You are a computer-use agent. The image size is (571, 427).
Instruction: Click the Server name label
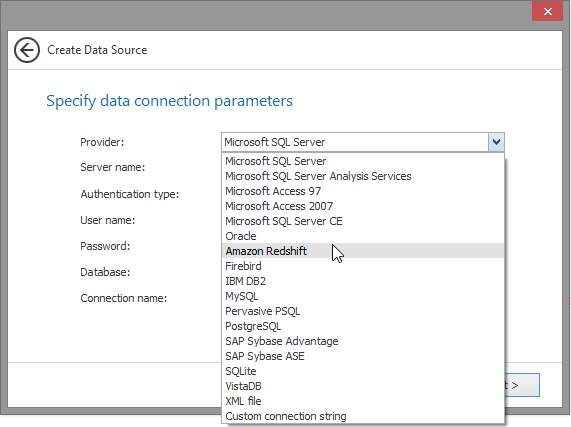tap(113, 167)
